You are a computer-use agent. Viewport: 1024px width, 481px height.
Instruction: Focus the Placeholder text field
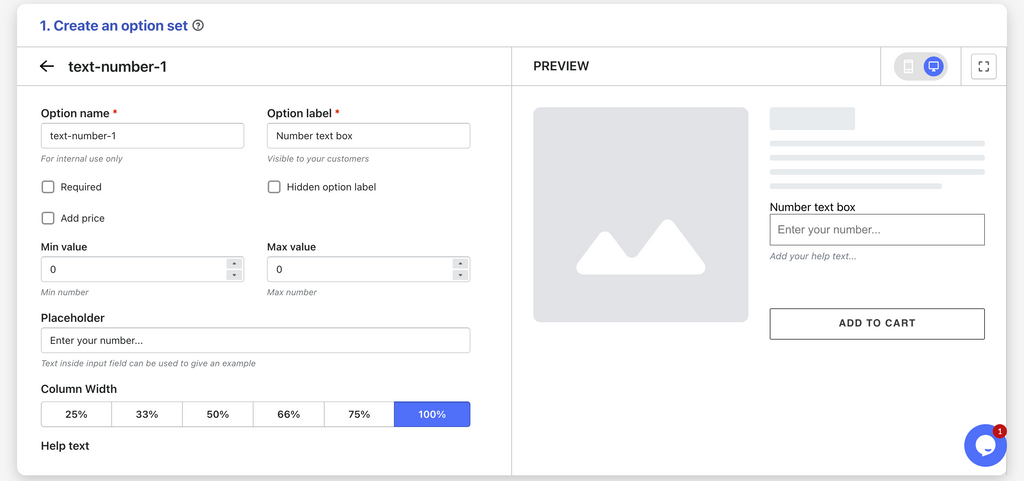point(255,341)
